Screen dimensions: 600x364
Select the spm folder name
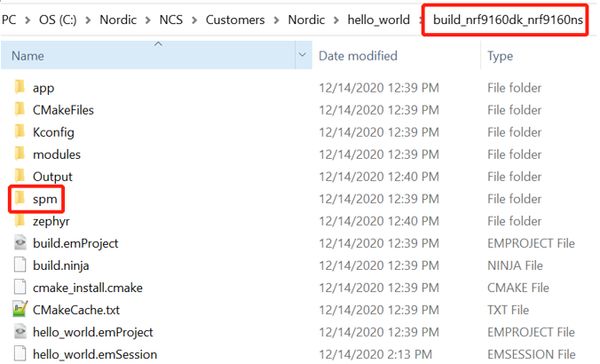[x=45, y=199]
